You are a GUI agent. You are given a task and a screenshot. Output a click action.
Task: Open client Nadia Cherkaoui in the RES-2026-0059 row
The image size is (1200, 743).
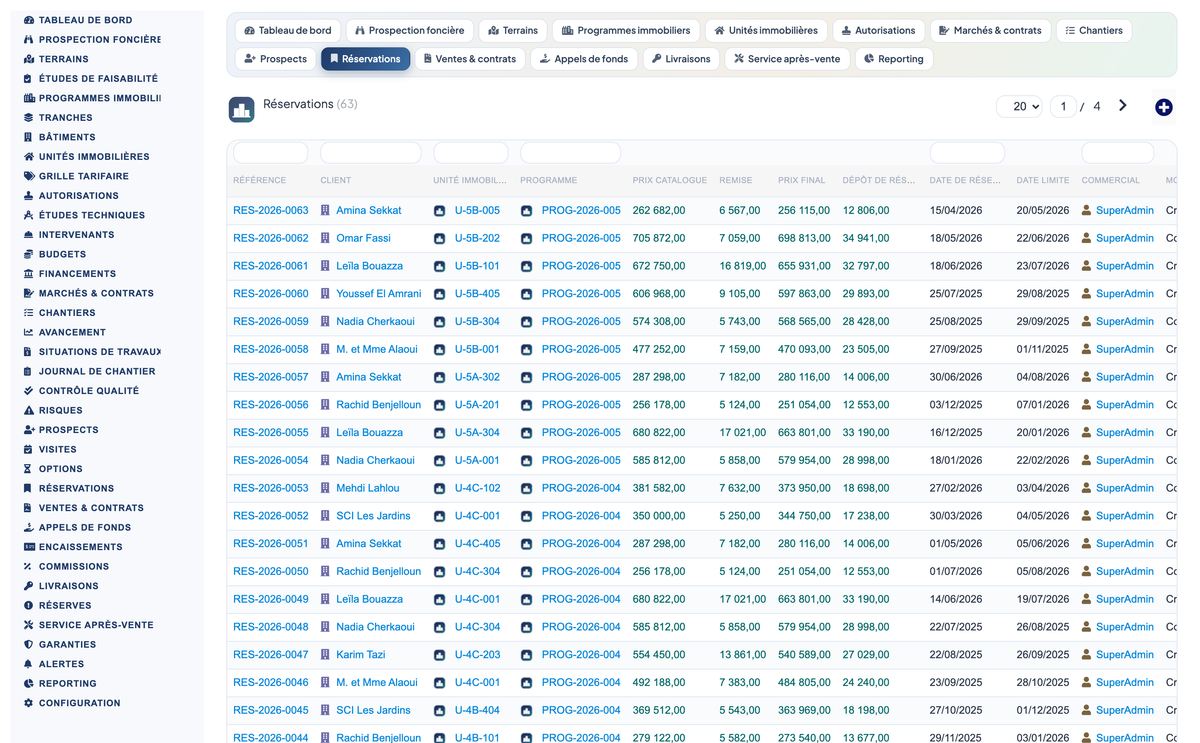point(375,322)
